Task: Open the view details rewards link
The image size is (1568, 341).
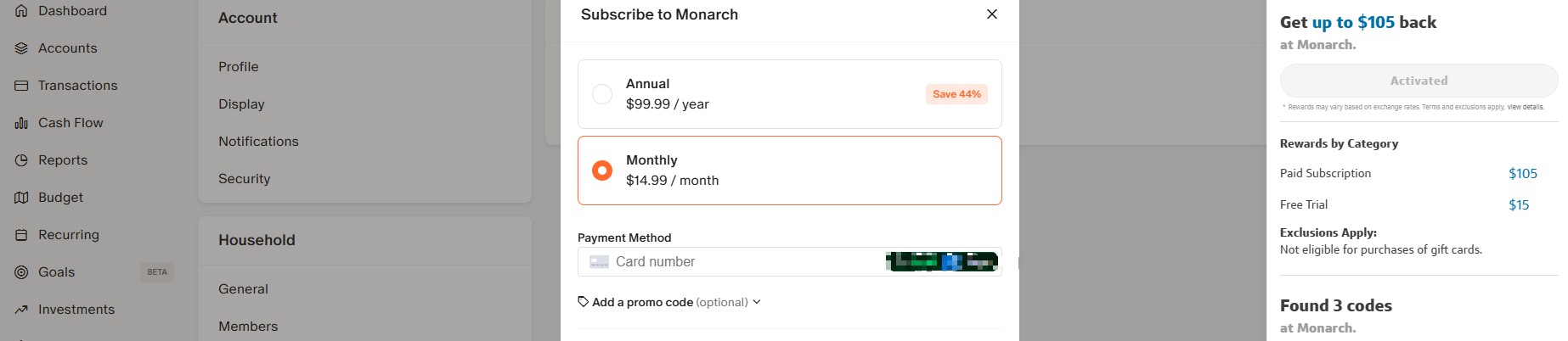Action: 1526,108
